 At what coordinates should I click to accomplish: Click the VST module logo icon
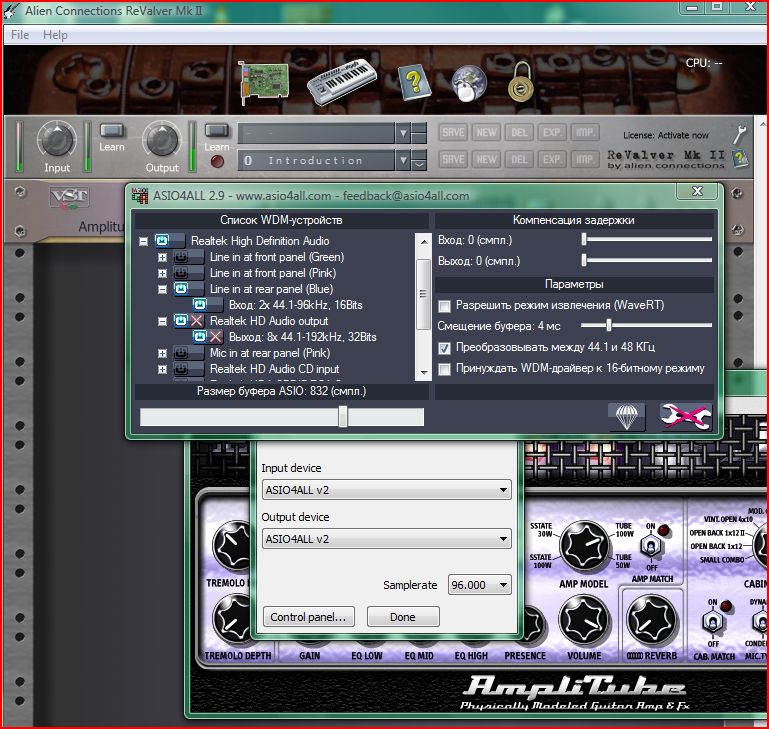click(x=69, y=198)
